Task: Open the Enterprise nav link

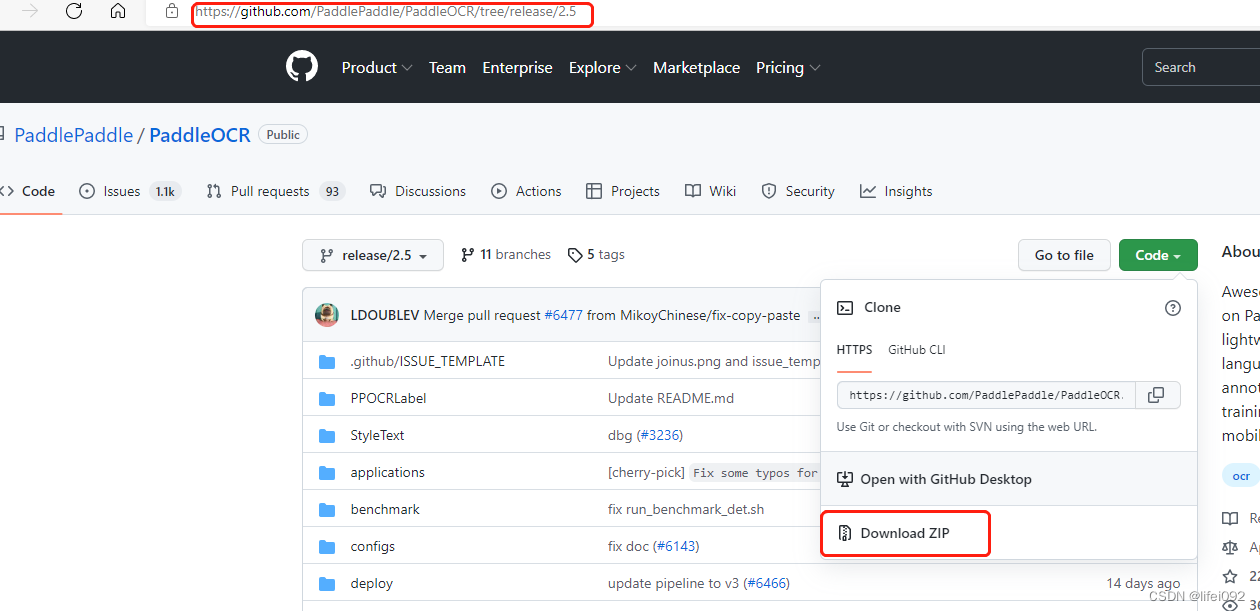Action: [517, 68]
